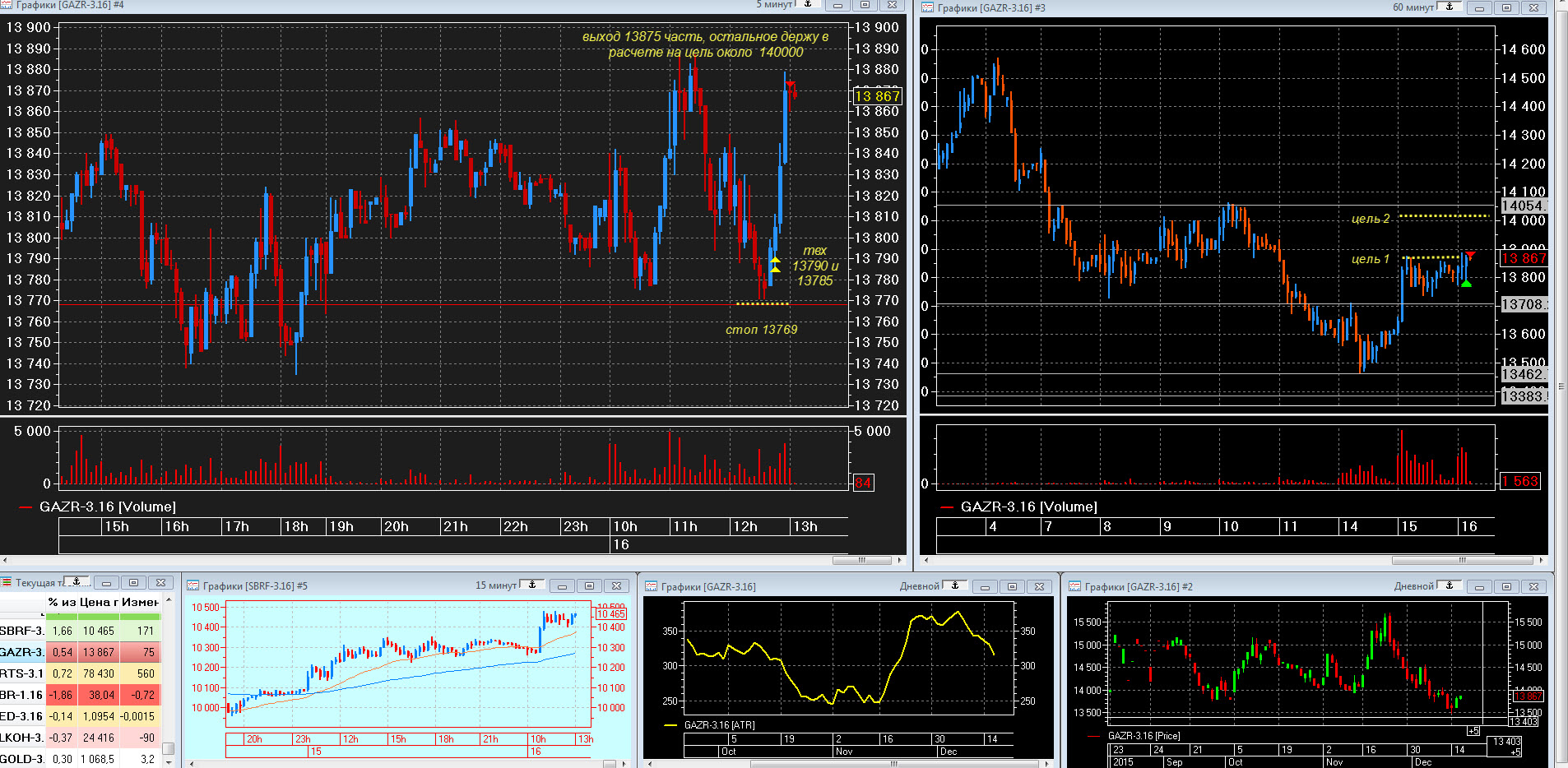Click left arrow of SBRF #5 chart scrollbar
Screen dimensions: 1568x768
tap(193, 764)
